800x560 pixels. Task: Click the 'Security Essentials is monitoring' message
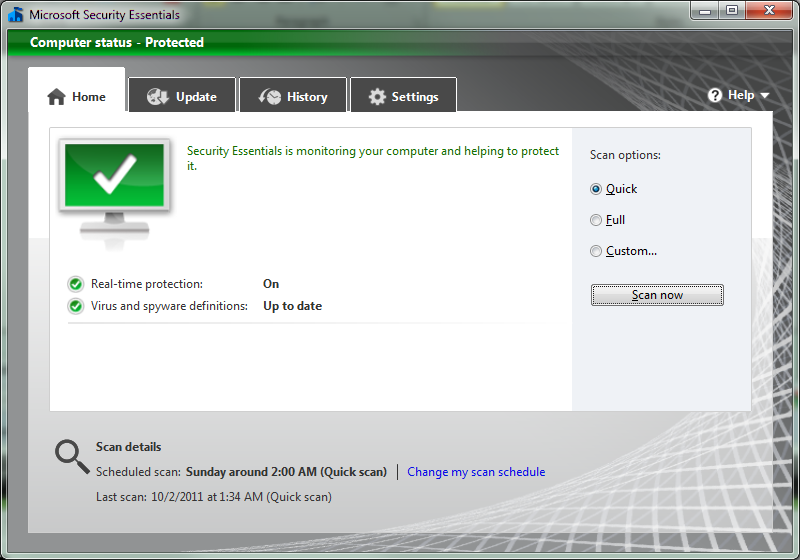pos(373,158)
